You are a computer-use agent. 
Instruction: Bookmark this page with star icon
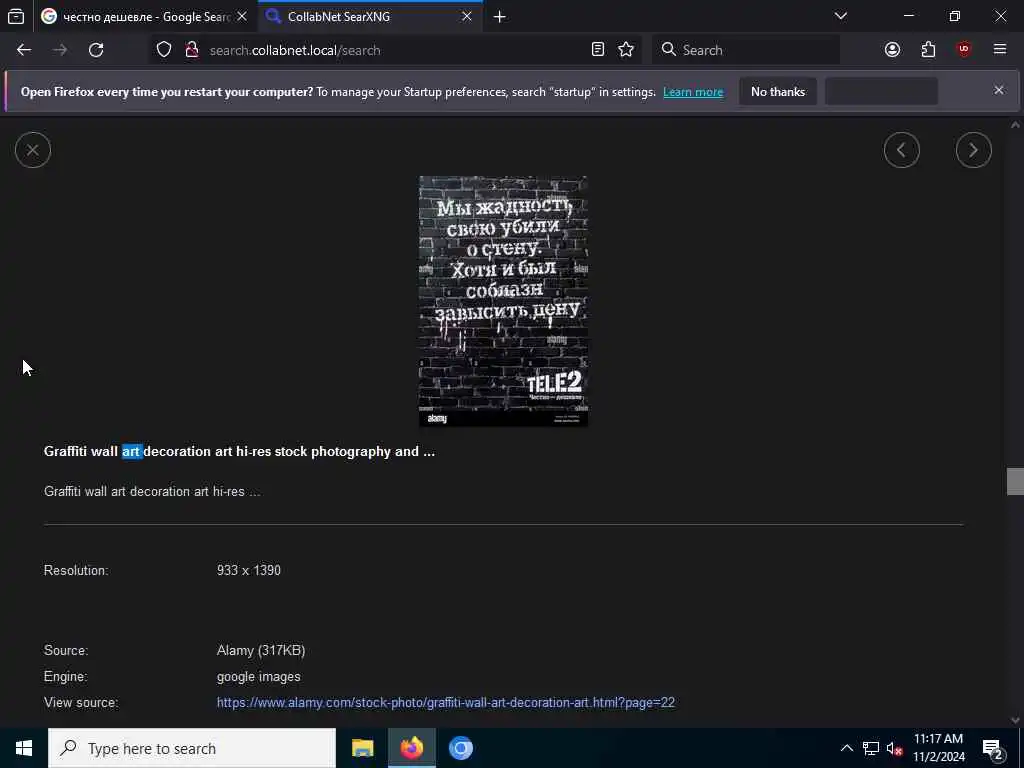tap(626, 50)
